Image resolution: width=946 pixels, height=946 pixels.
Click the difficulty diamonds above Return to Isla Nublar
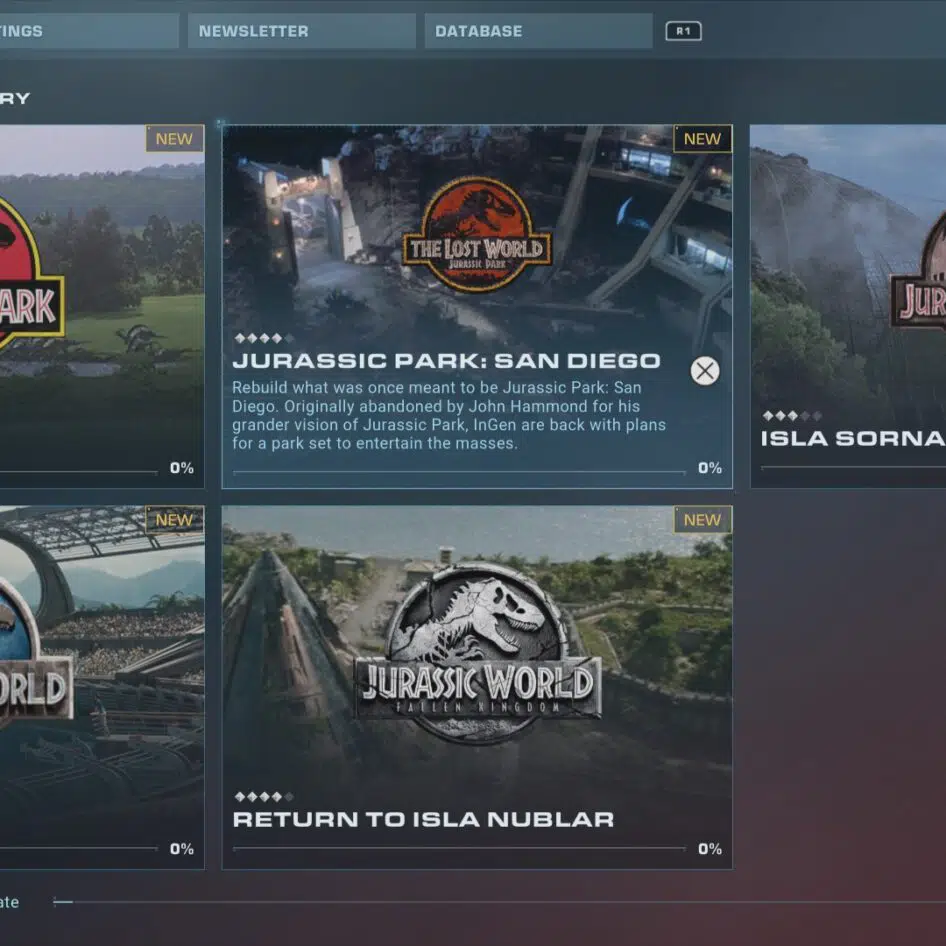point(264,796)
